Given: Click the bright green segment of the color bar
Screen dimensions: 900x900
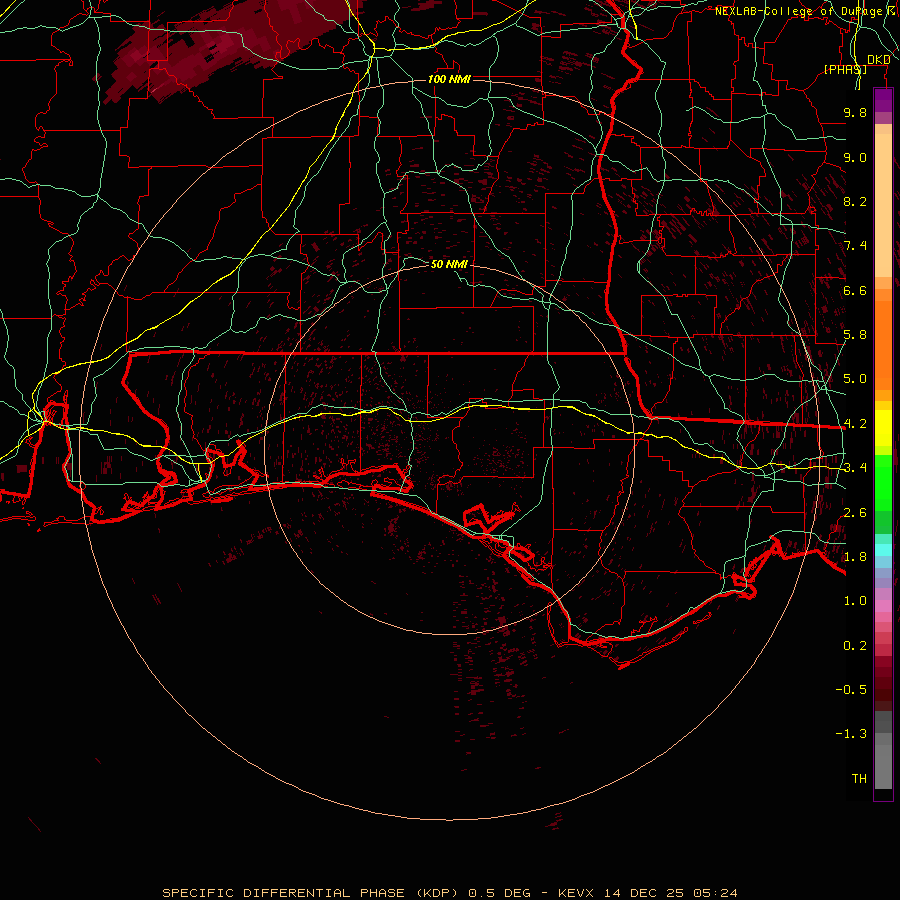Looking at the screenshot, I should (x=883, y=482).
